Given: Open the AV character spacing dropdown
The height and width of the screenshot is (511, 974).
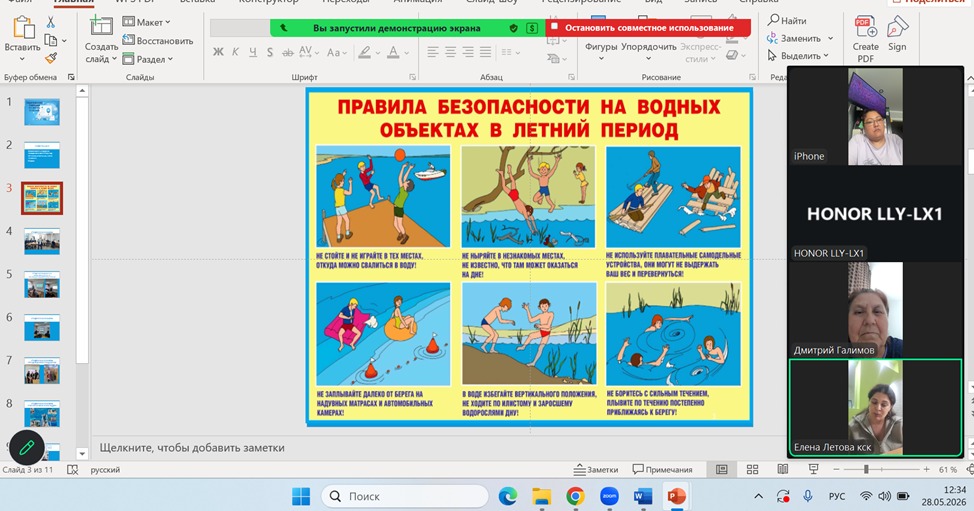Looking at the screenshot, I should coord(309,52).
